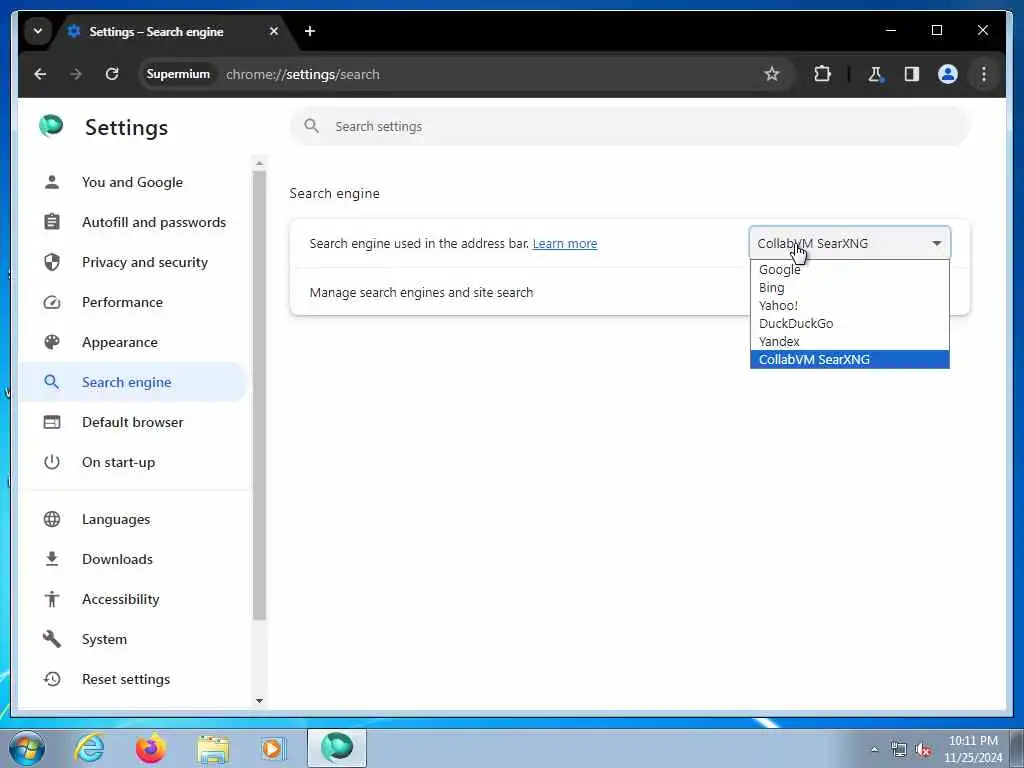This screenshot has width=1024, height=768.
Task: Toggle the browser side panel icon
Action: (x=912, y=74)
